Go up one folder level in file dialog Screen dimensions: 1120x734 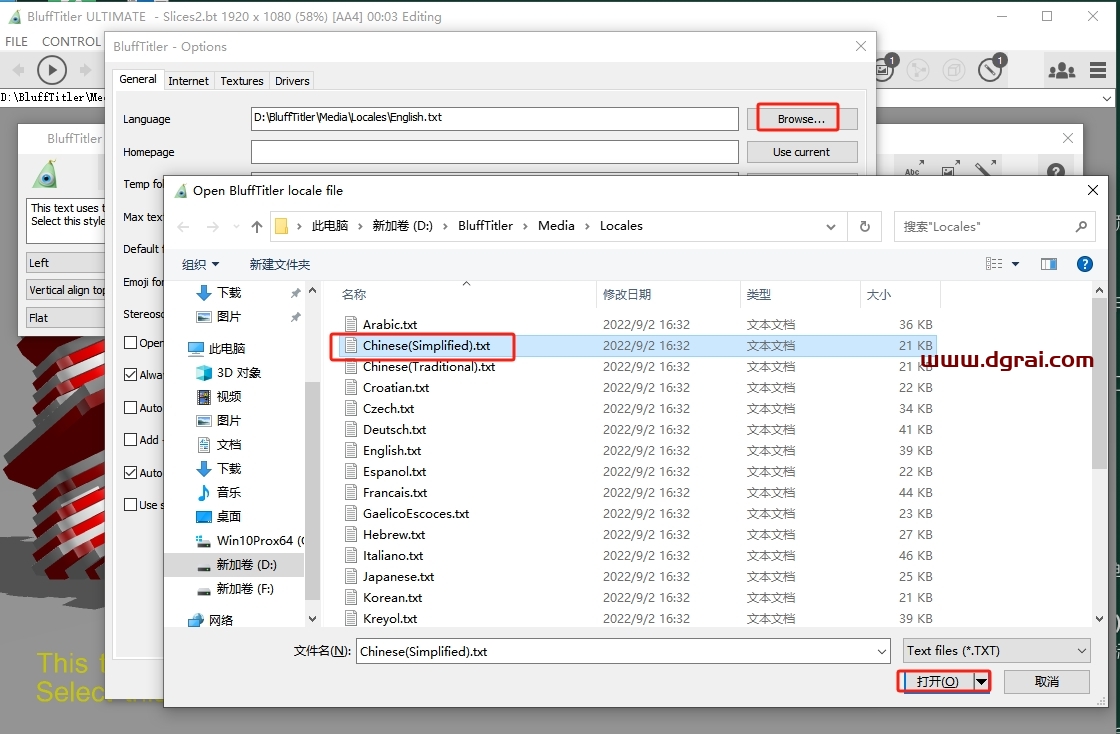[257, 227]
